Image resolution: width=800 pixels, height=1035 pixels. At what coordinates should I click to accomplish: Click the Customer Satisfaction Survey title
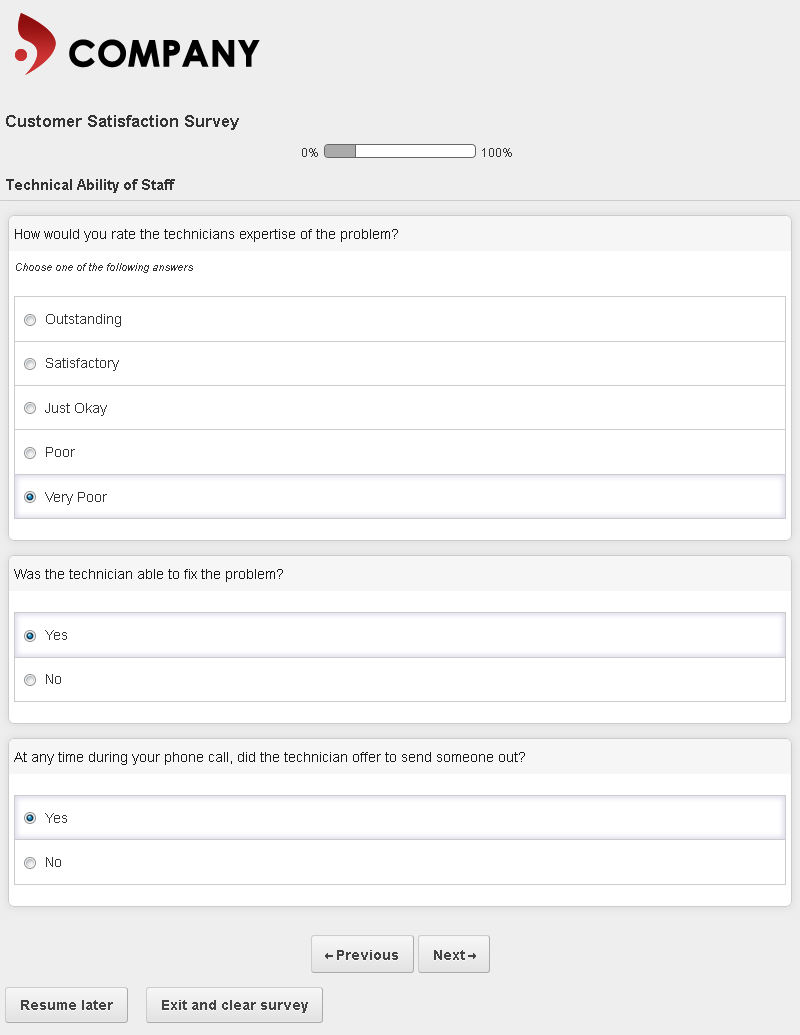click(x=122, y=122)
